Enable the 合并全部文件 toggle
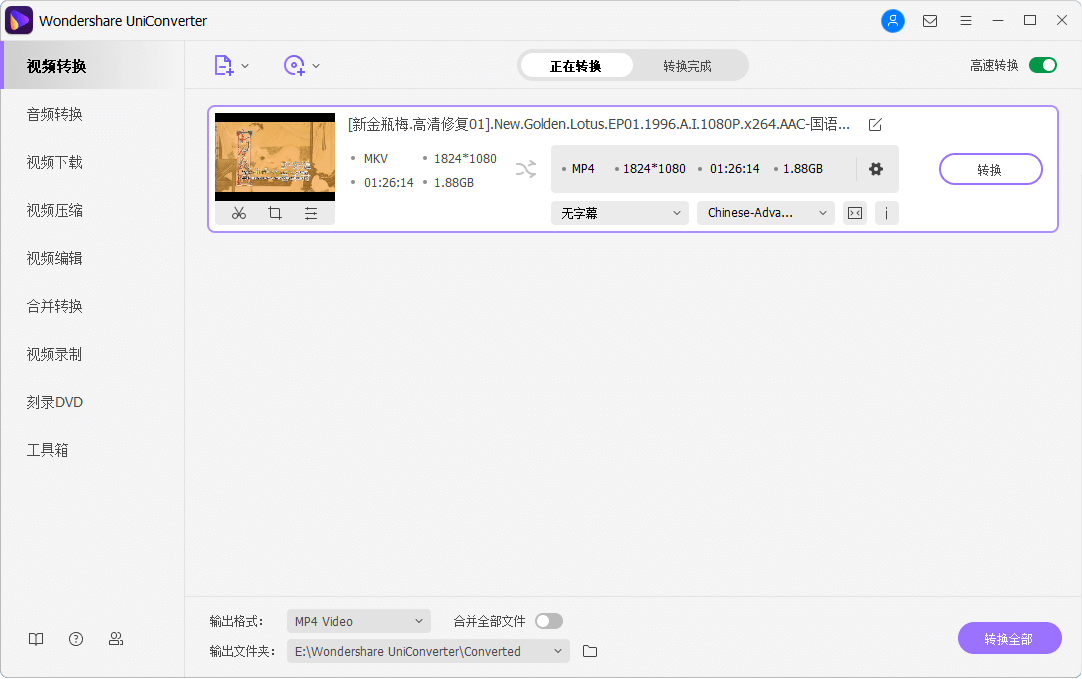This screenshot has height=679, width=1082. (x=548, y=621)
